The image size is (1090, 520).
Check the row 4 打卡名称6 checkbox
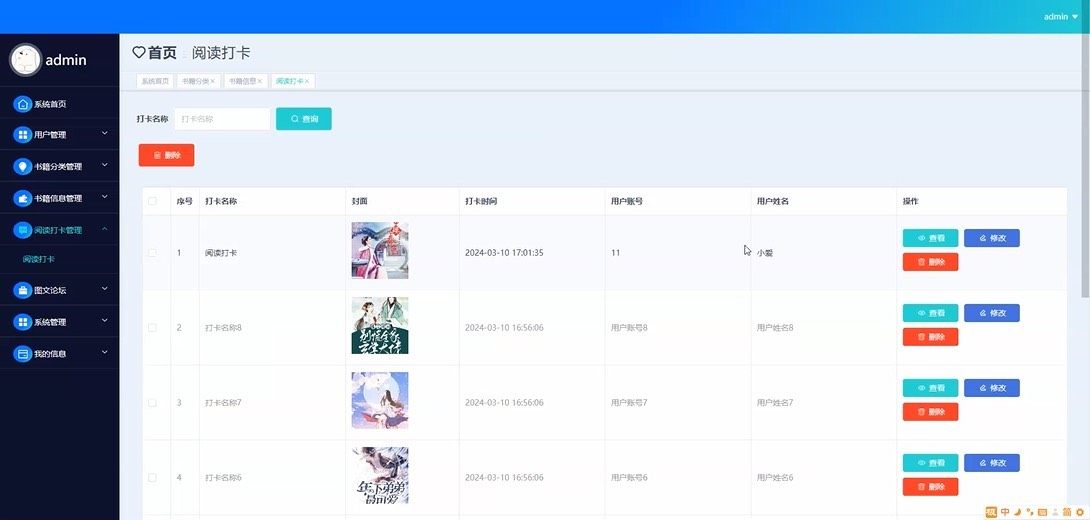(x=152, y=478)
